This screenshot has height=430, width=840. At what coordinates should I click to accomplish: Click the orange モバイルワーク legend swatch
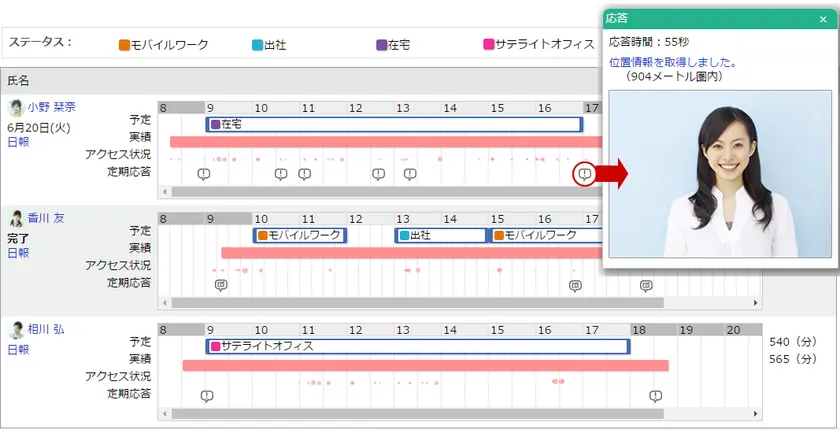coord(124,45)
